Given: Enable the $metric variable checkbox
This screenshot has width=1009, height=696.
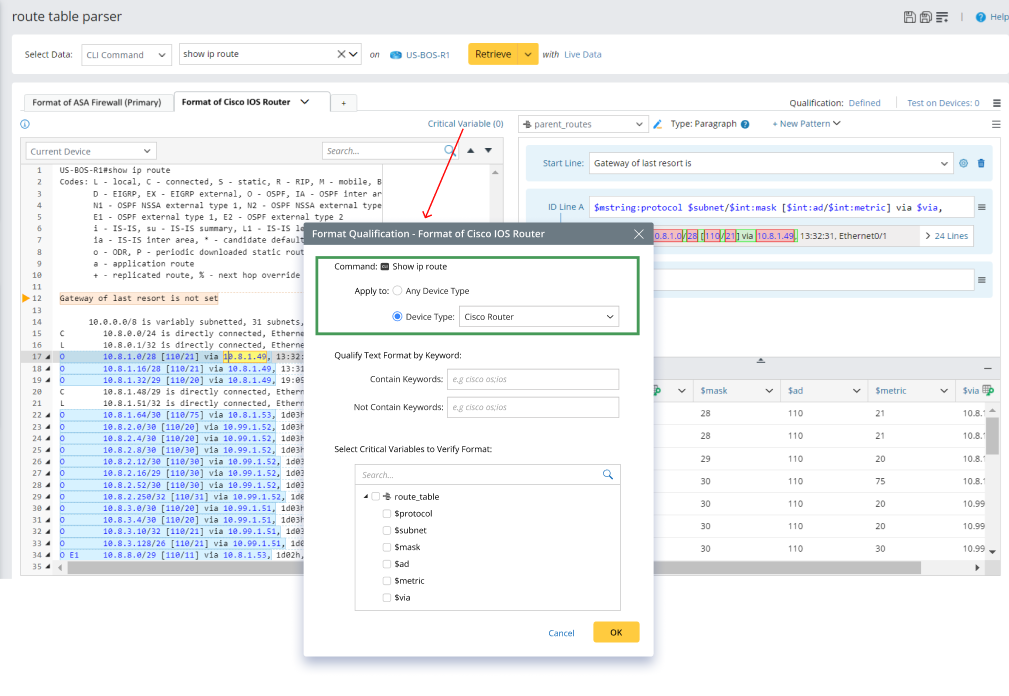Looking at the screenshot, I should coord(387,581).
